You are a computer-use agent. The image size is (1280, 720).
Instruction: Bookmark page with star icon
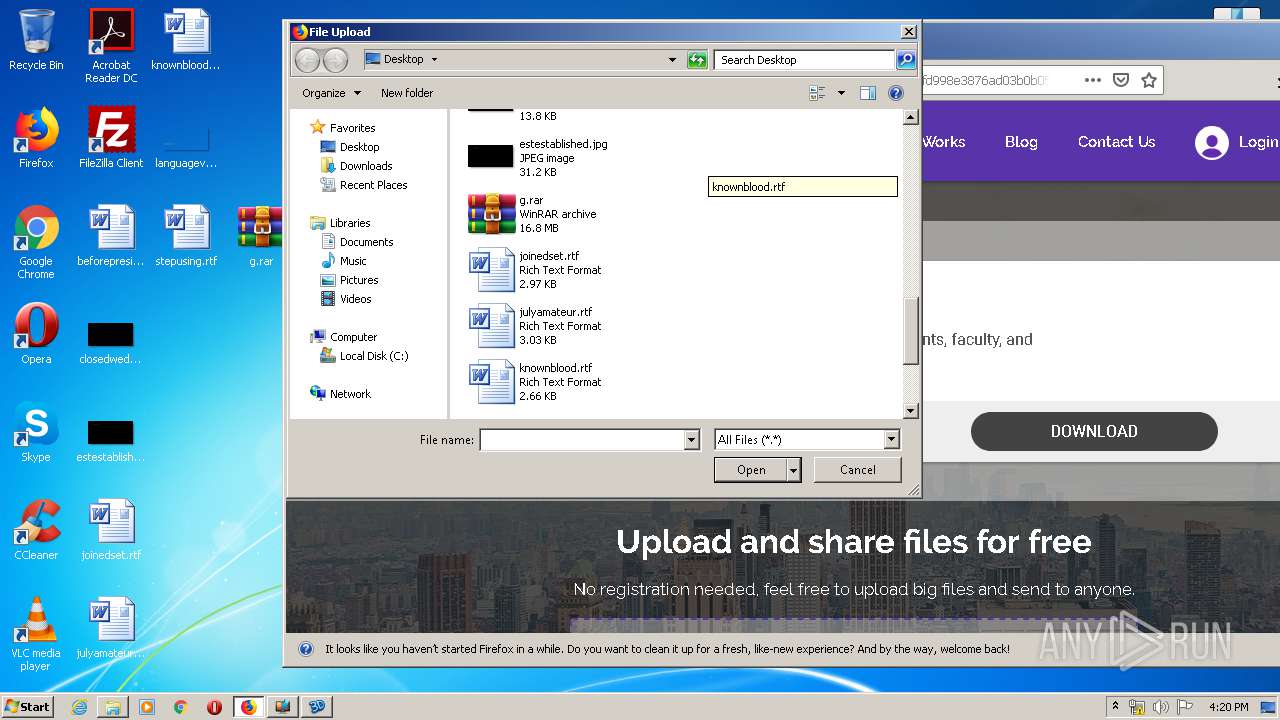(1149, 80)
